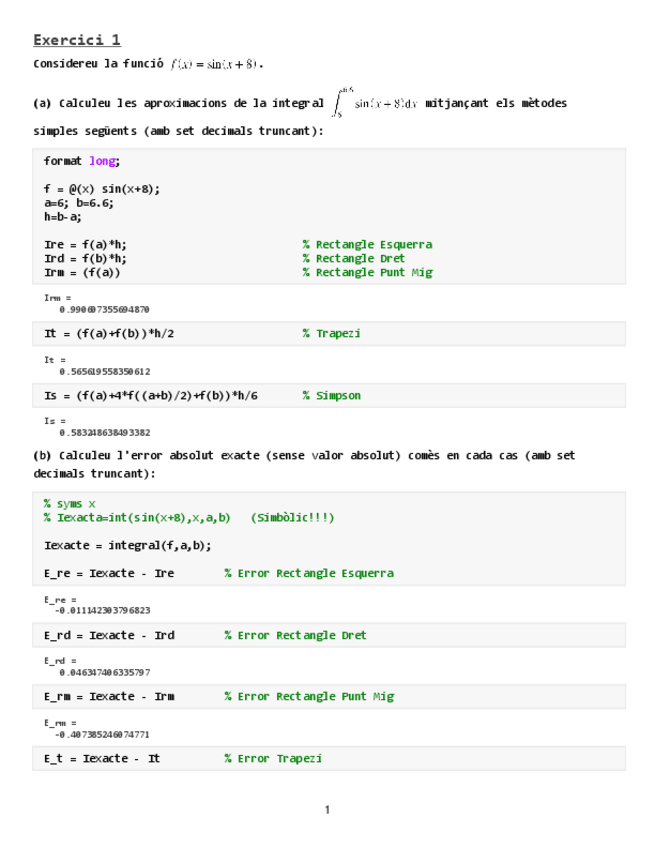This screenshot has width=655, height=848.
Task: Click the "% Rectangle Punt Mig" comment
Action: [x=367, y=272]
